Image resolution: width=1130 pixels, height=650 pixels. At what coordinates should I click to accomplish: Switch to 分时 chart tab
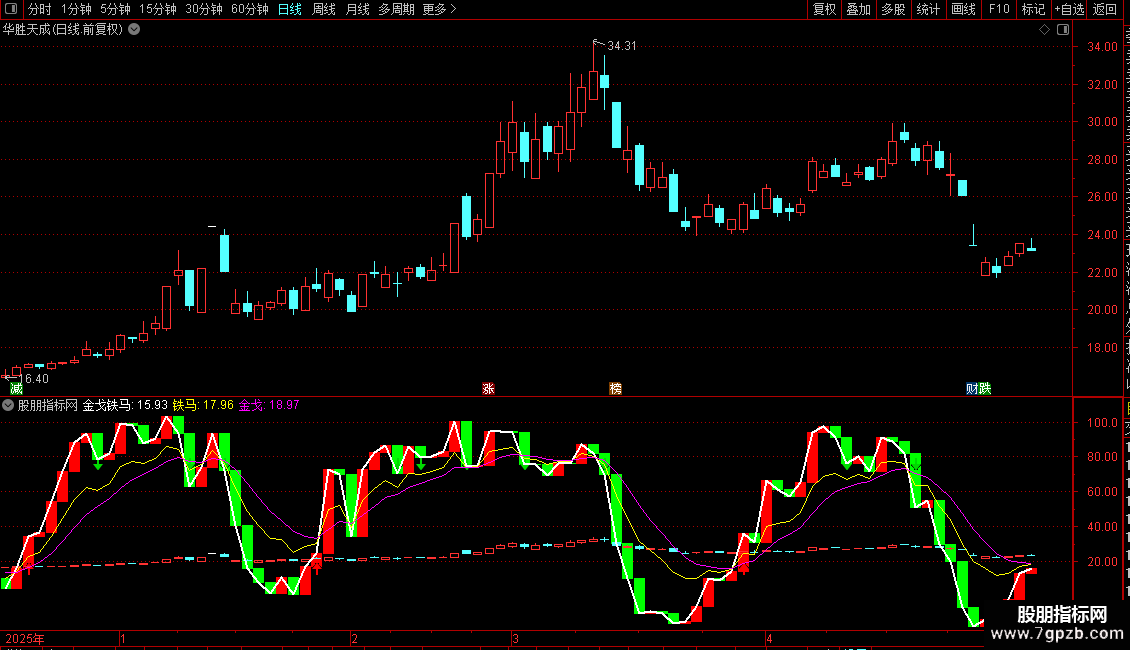tap(40, 9)
